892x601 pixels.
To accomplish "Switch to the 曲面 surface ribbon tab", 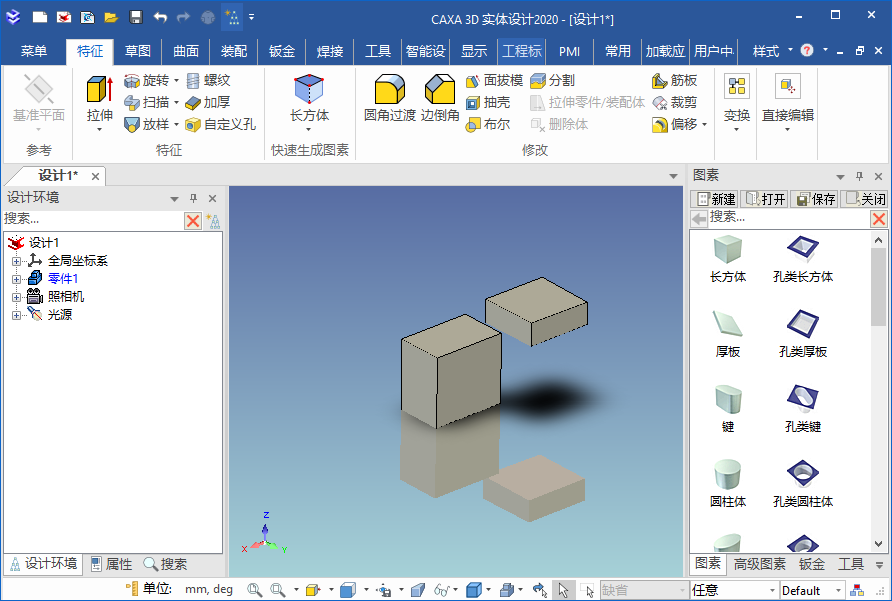I will tap(186, 51).
